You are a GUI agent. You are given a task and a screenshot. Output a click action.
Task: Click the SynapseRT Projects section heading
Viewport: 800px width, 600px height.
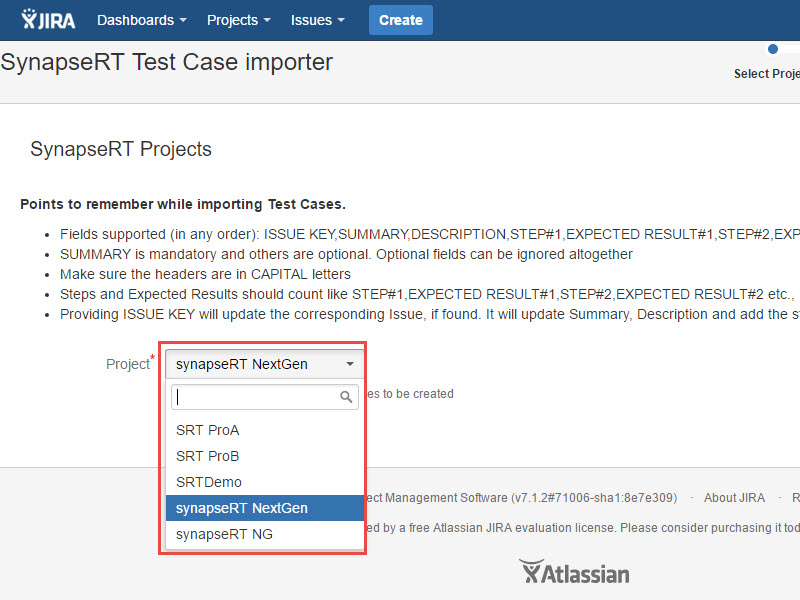pyautogui.click(x=121, y=149)
